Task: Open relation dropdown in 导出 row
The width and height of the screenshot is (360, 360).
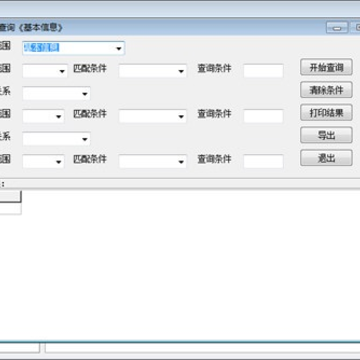Action: (56, 139)
